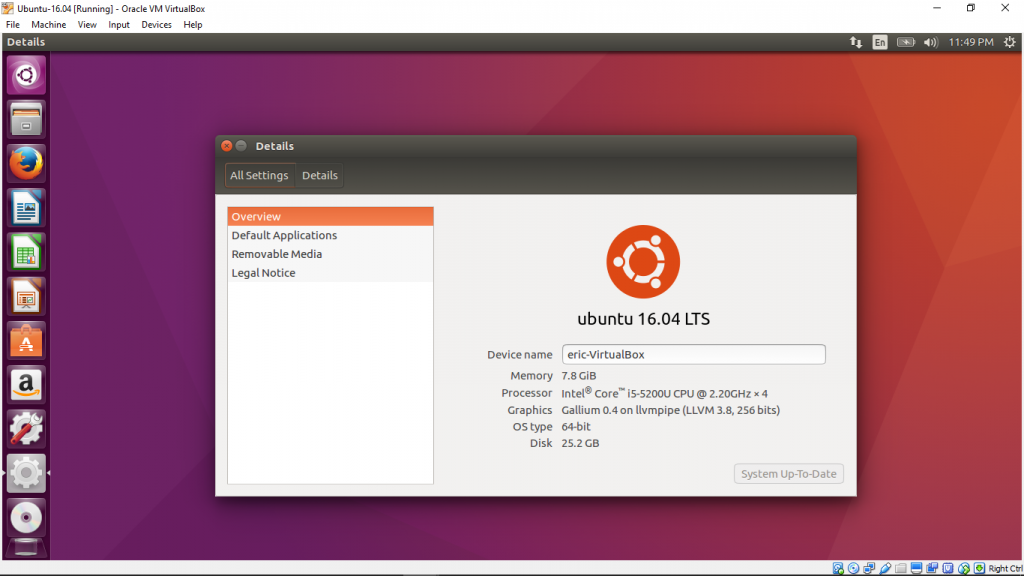The width and height of the screenshot is (1024, 576).
Task: Open LibreOffice Calc from the launcher
Action: point(26,252)
